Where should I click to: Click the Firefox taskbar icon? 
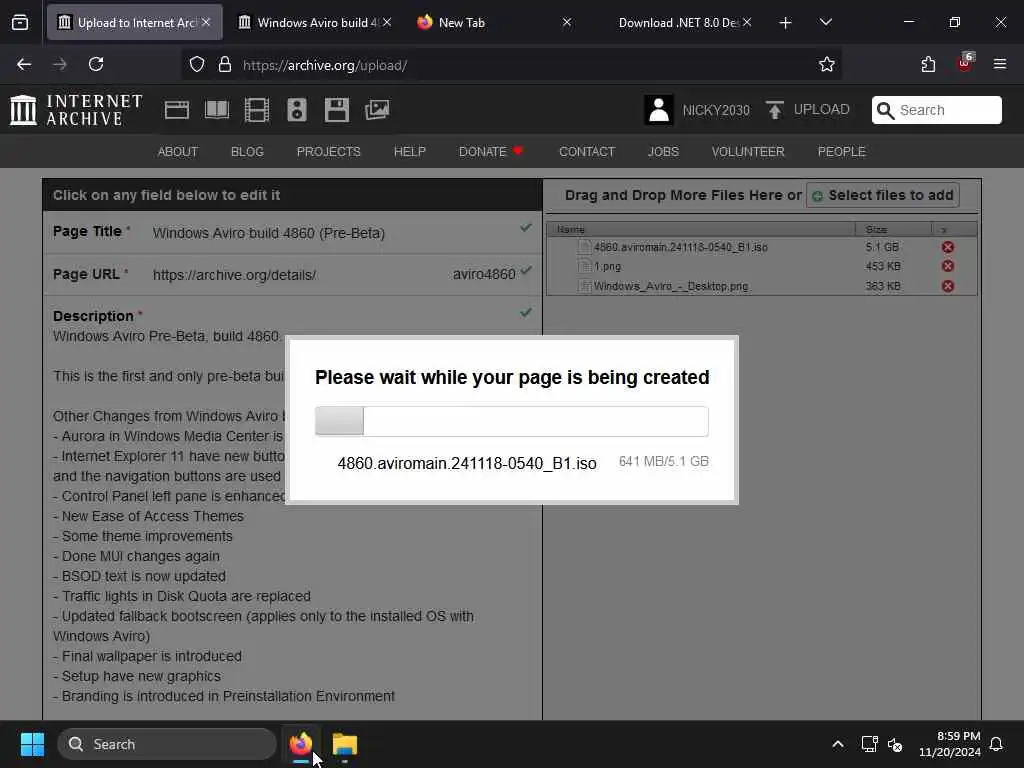(x=301, y=744)
